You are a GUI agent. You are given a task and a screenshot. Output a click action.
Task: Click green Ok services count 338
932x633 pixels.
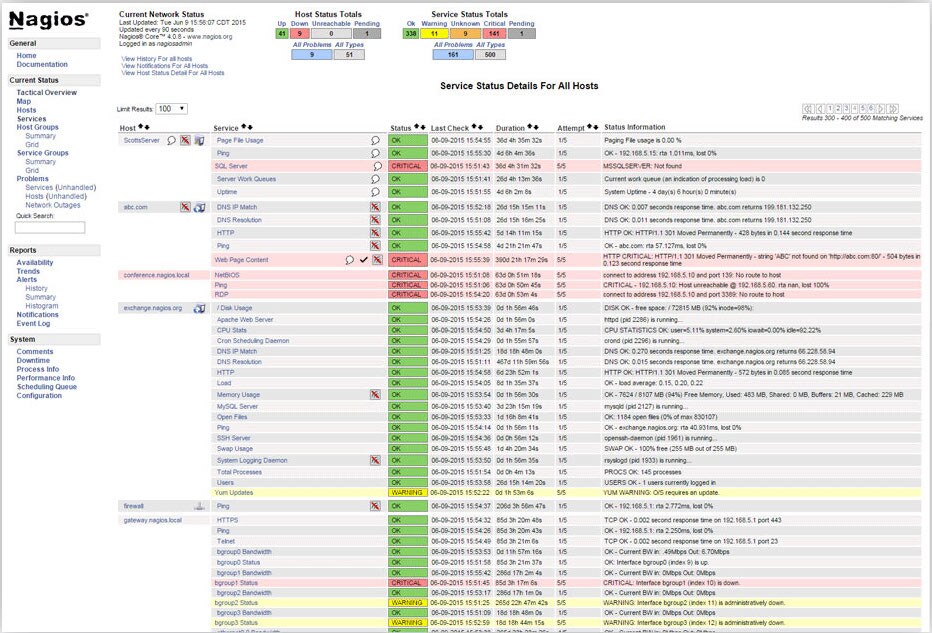411,34
